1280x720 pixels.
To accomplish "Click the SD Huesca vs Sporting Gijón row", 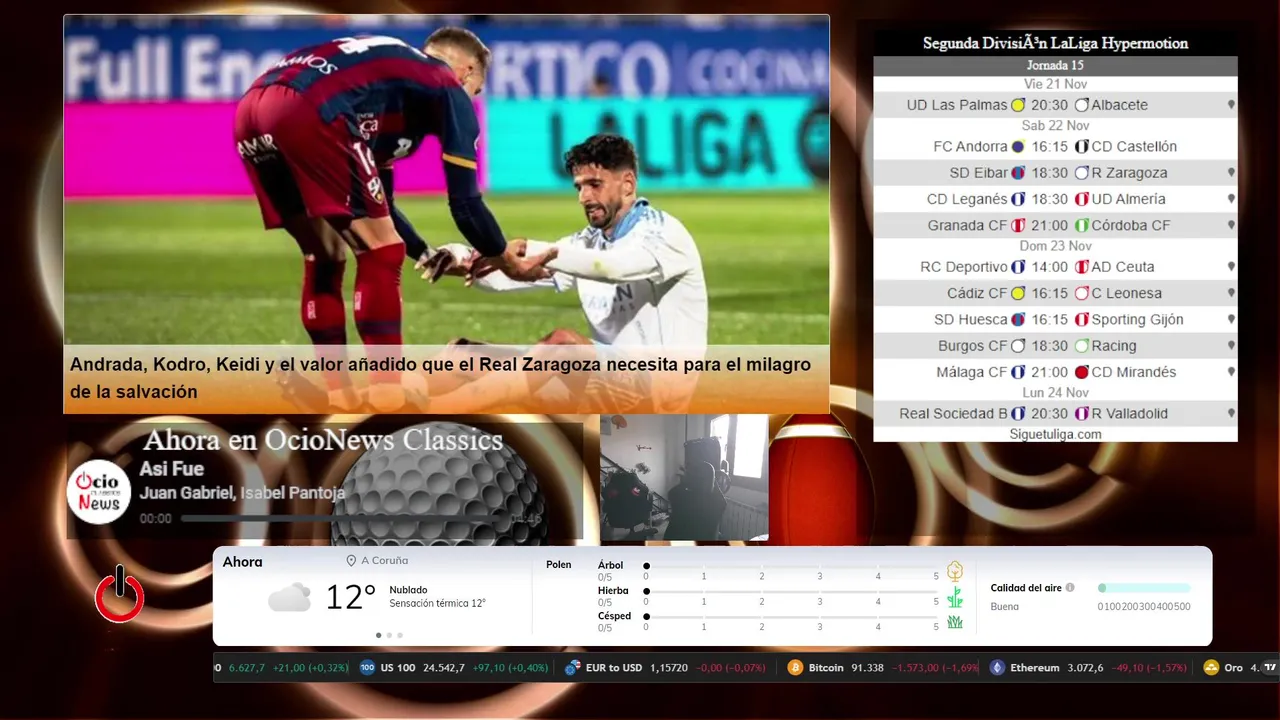I will (1055, 320).
